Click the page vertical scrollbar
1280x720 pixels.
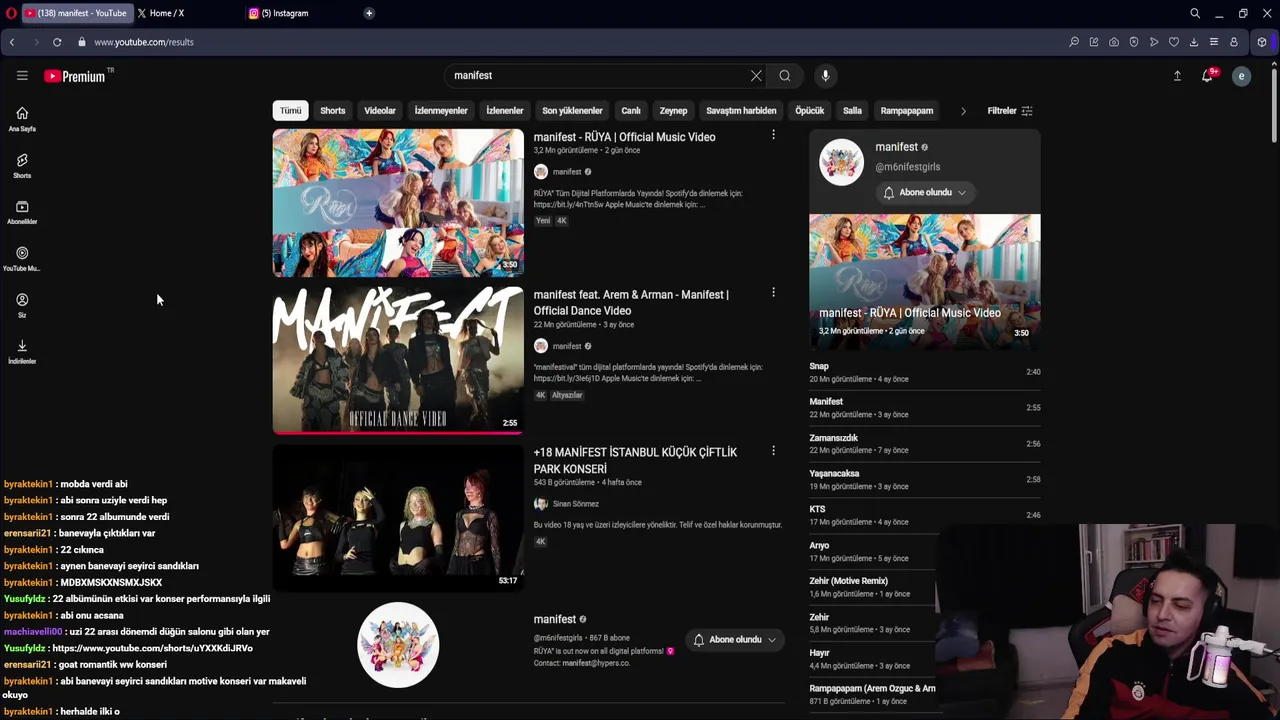click(x=1274, y=105)
